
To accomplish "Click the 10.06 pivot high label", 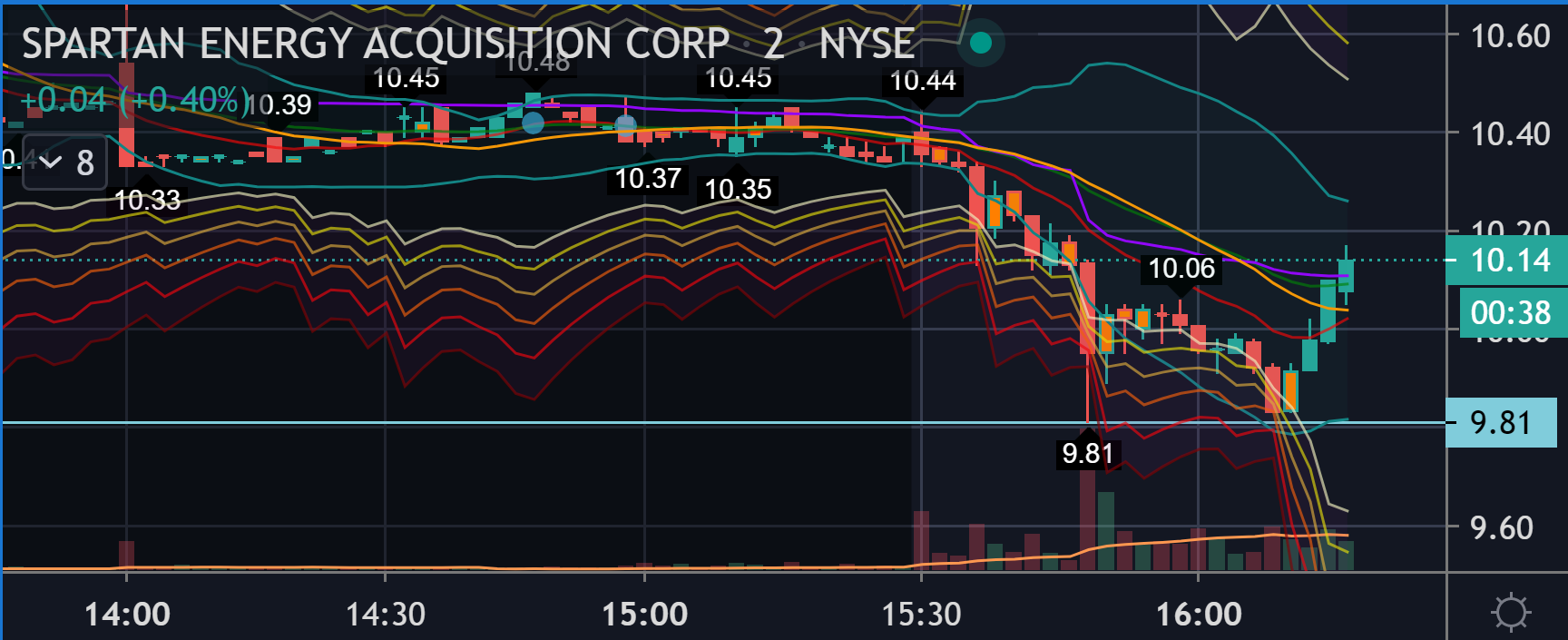I will pos(1181,269).
